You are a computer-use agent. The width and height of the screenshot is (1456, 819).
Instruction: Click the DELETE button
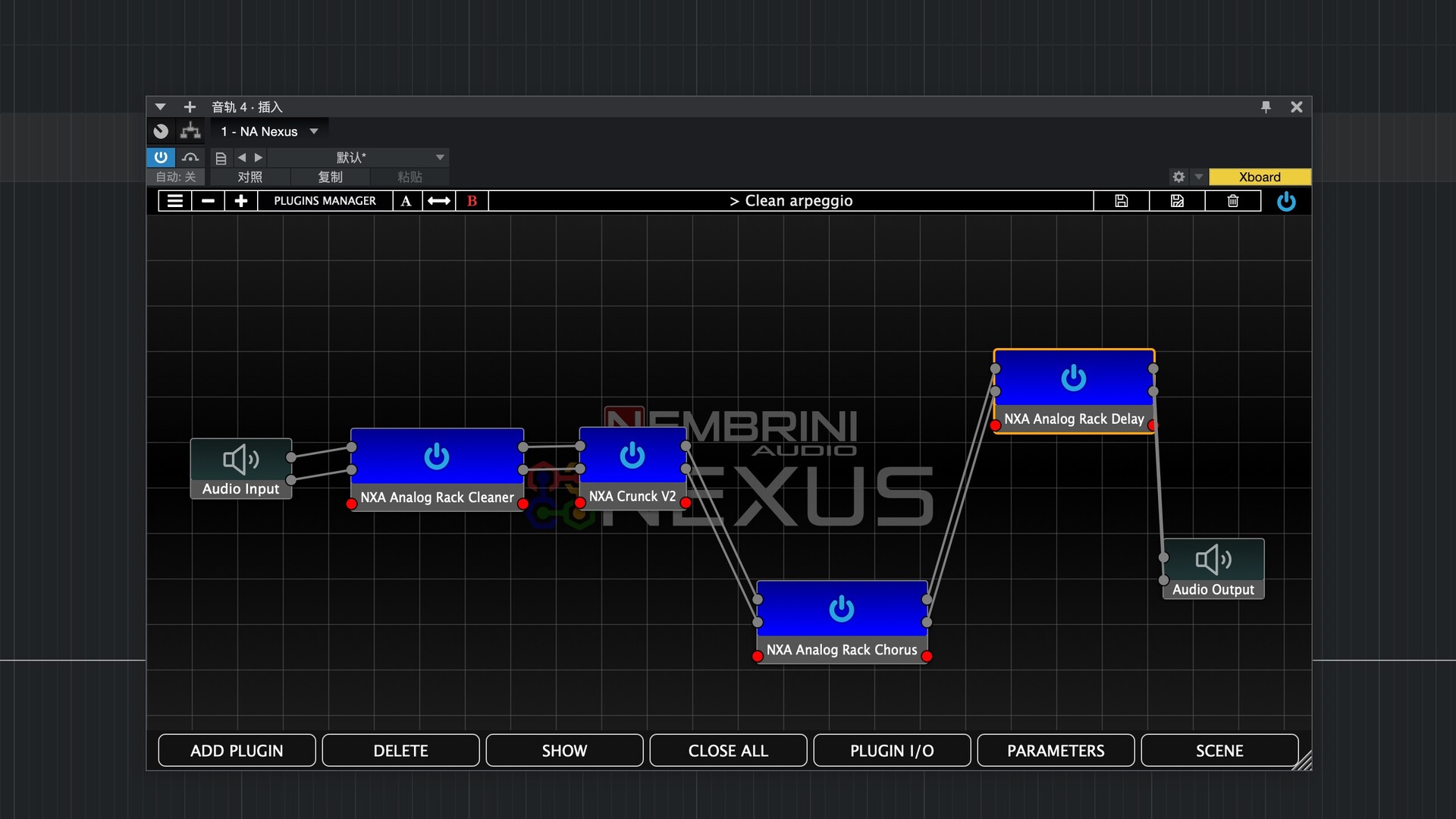coord(400,751)
